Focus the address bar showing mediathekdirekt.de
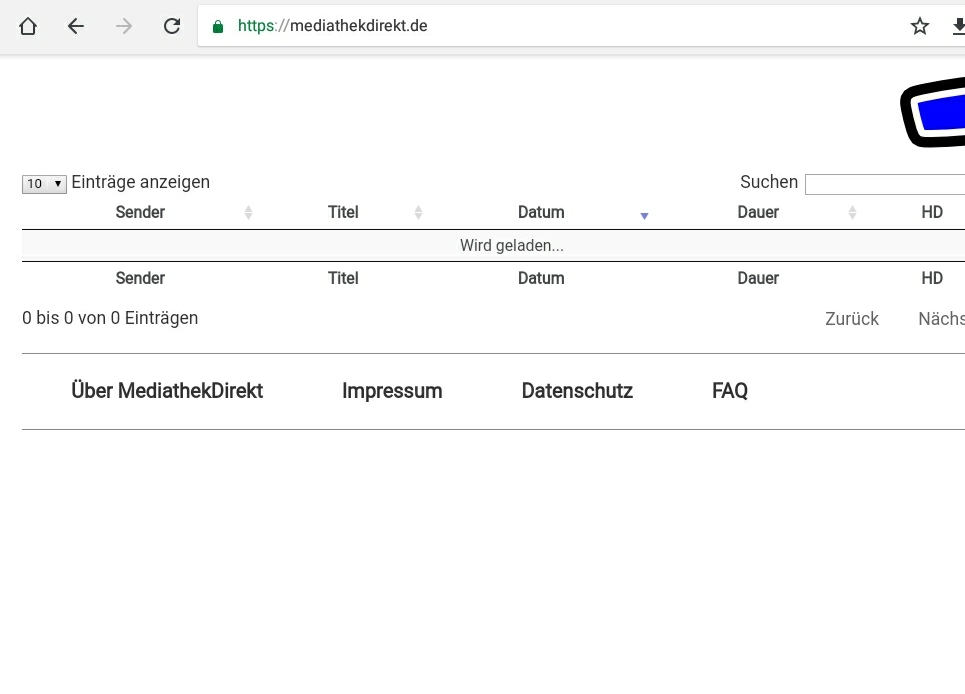The image size is (965, 694). point(554,26)
